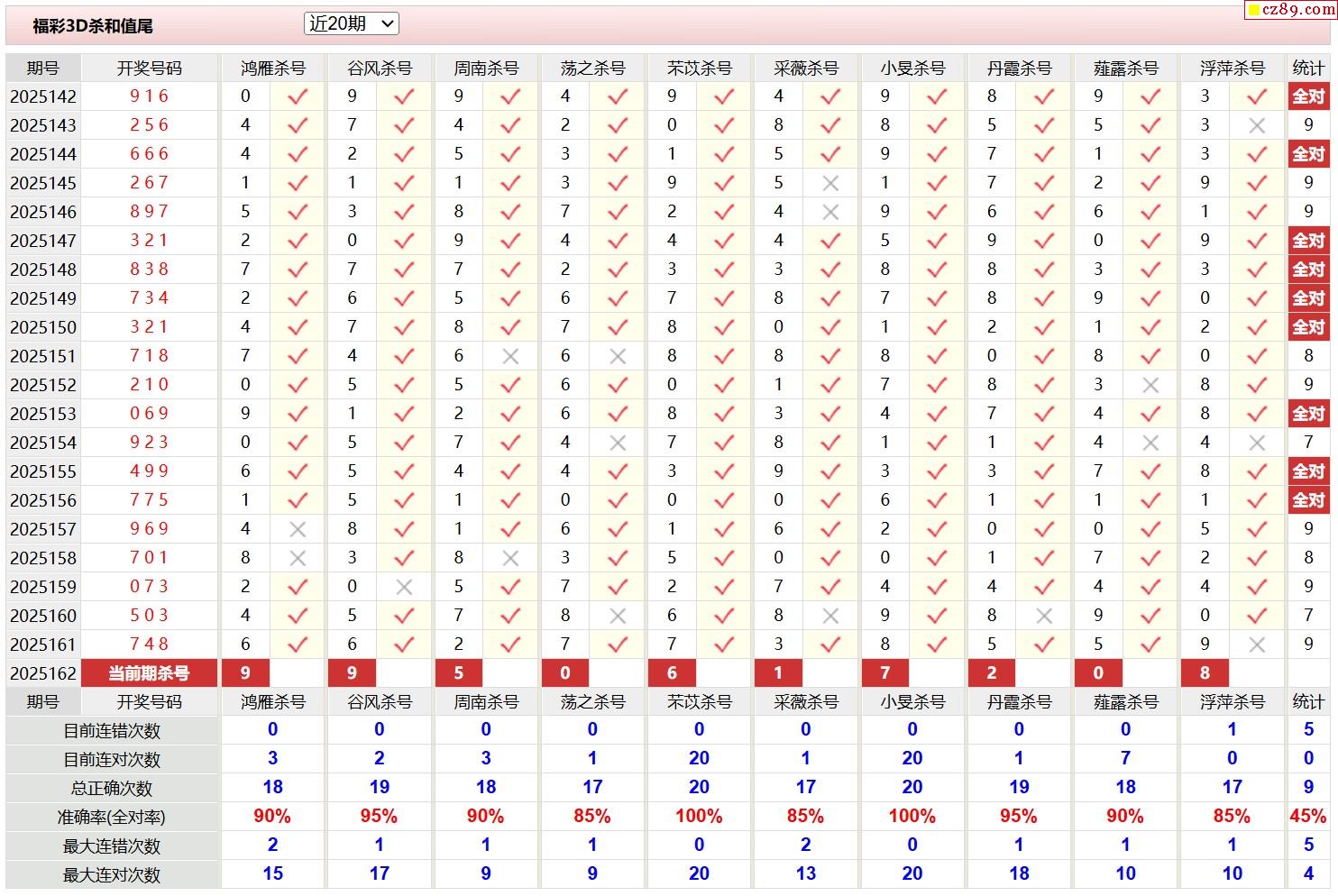The width and height of the screenshot is (1338, 896).
Task: Click 鸿雁 current kill number 9 box
Action: coord(246,673)
